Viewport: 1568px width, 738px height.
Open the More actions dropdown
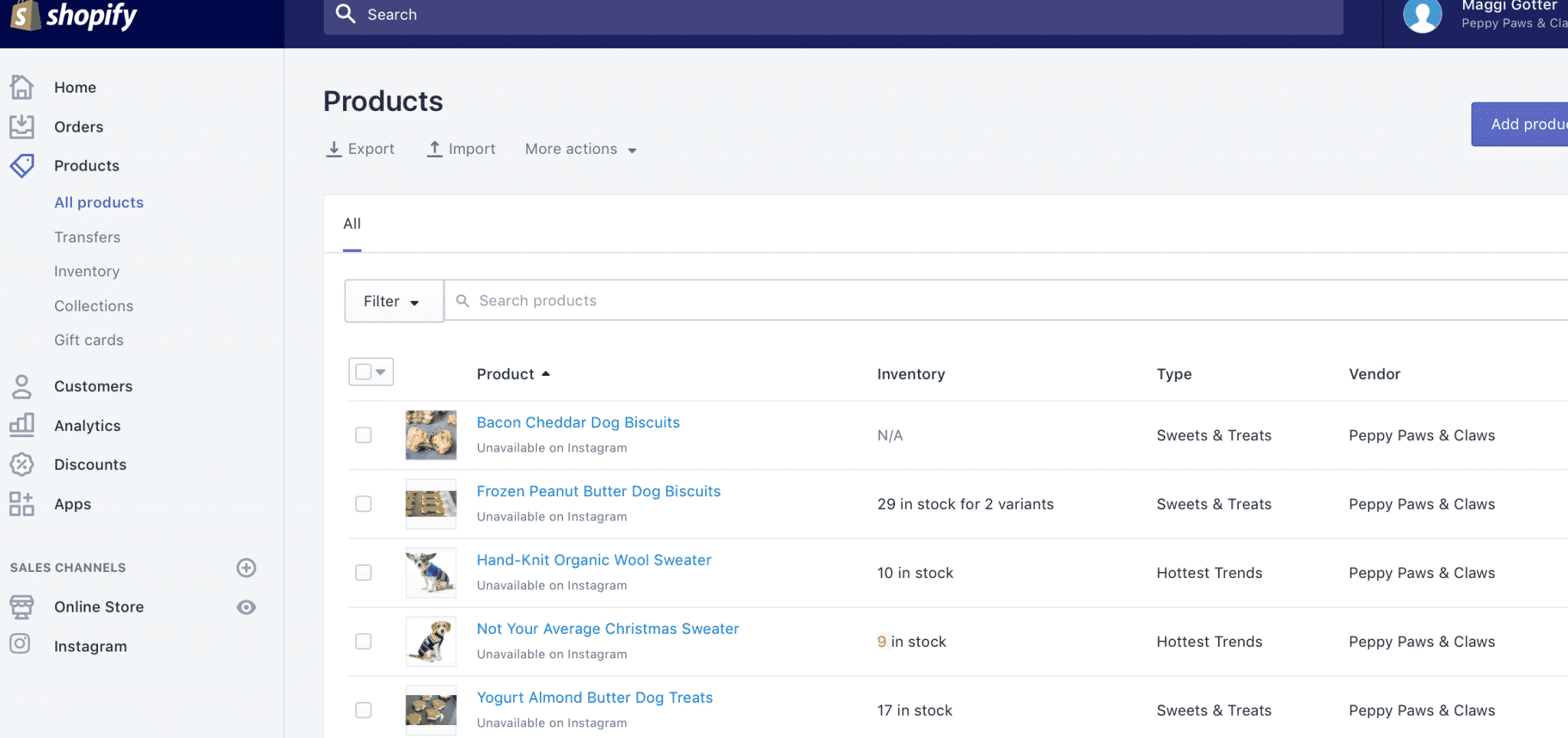pos(580,149)
